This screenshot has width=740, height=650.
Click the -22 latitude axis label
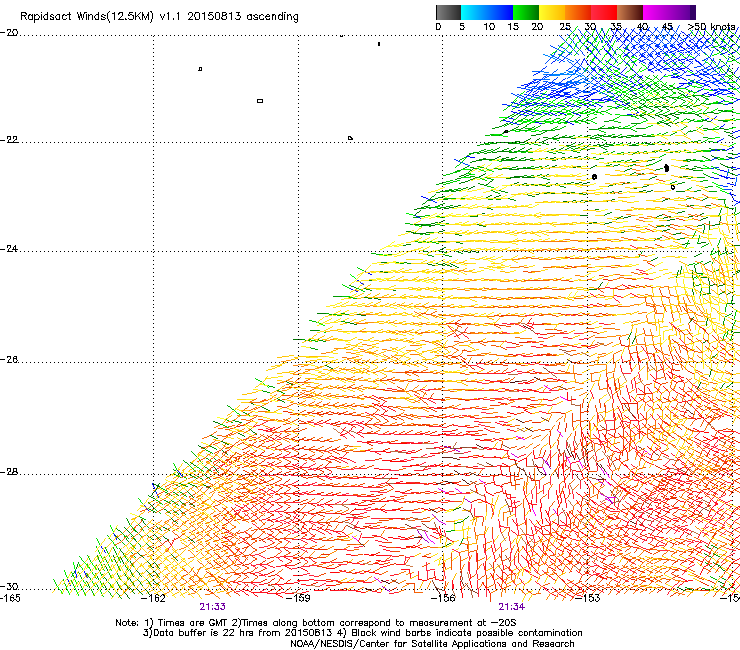(x=9, y=140)
